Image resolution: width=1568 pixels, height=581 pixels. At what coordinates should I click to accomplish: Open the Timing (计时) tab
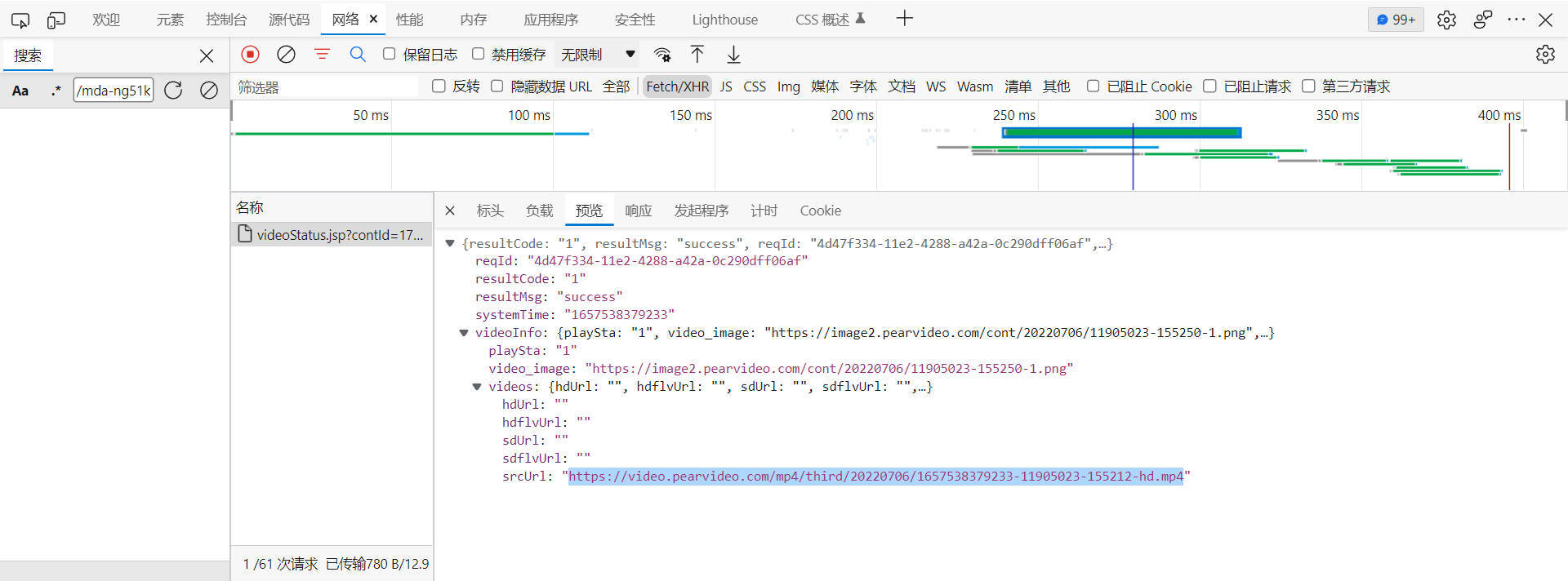click(764, 211)
